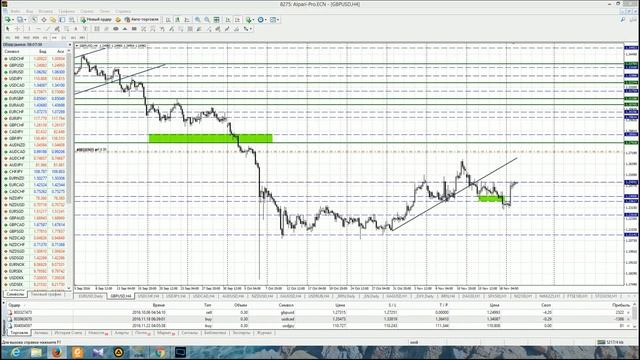Open the Файл menu
The height and width of the screenshot is (360, 640).
point(16,11)
